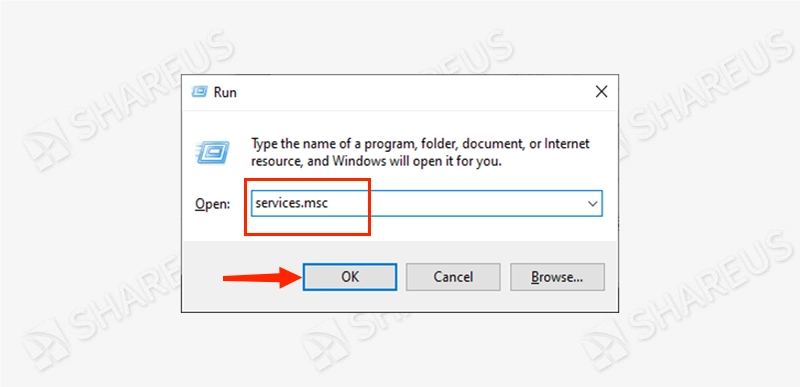
Task: Click the dialog description text
Action: pyautogui.click(x=420, y=153)
